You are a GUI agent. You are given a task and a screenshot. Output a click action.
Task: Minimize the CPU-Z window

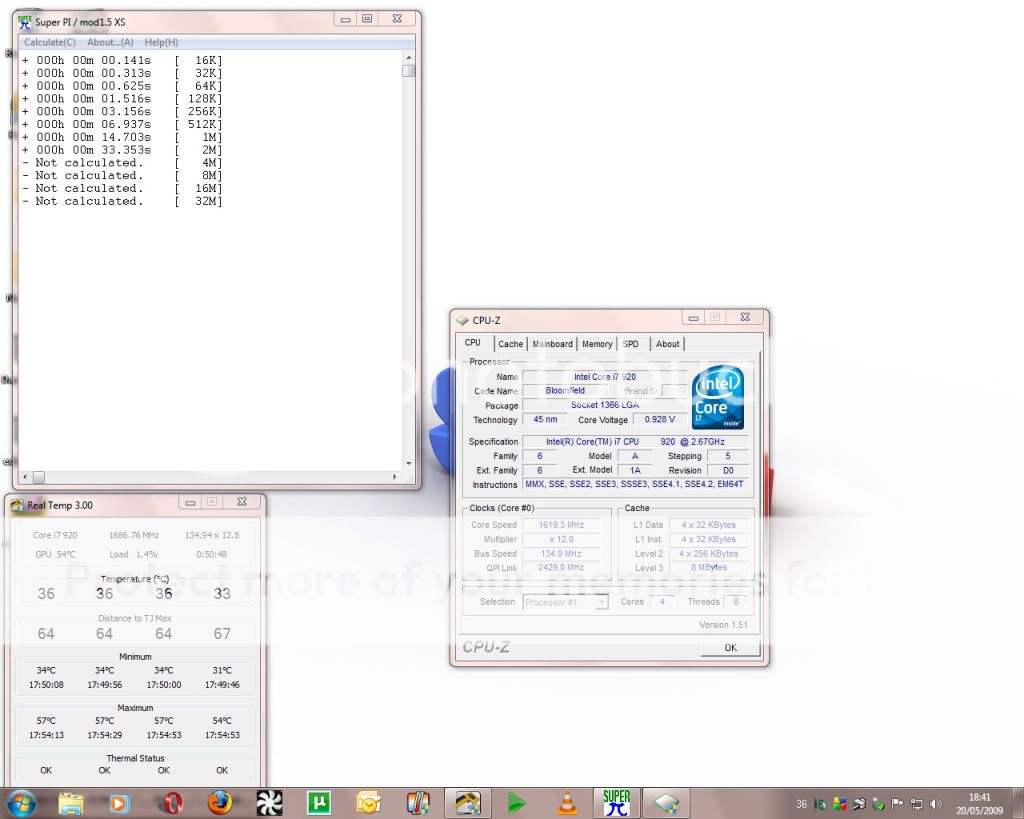693,318
